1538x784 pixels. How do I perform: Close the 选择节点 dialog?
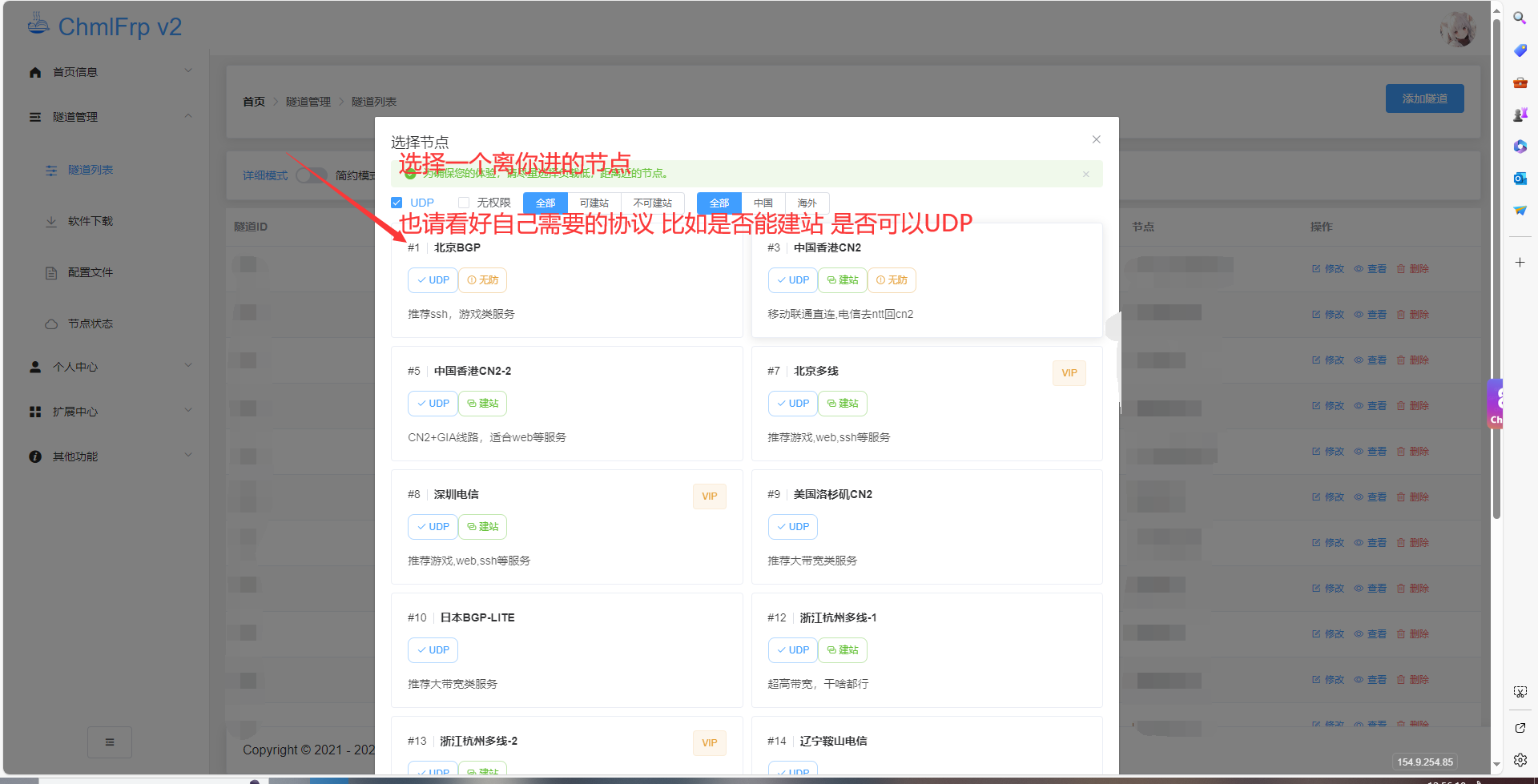point(1097,139)
